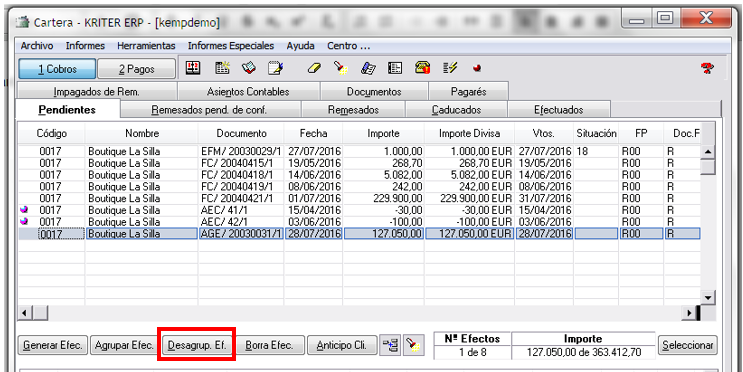Open help via the red question mark icon
This screenshot has width=743, height=372.
point(707,69)
